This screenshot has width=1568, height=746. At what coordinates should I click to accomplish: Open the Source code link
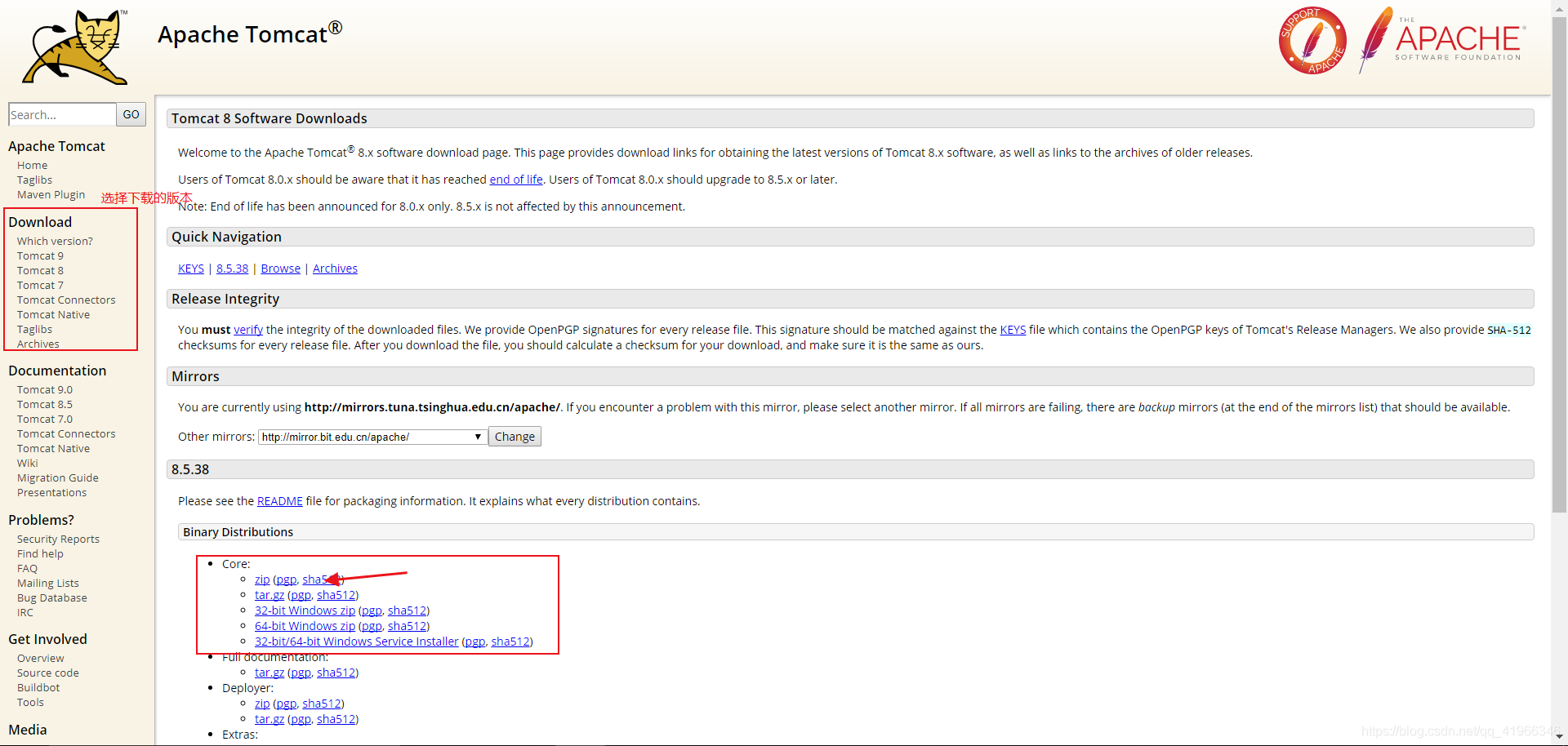click(47, 673)
